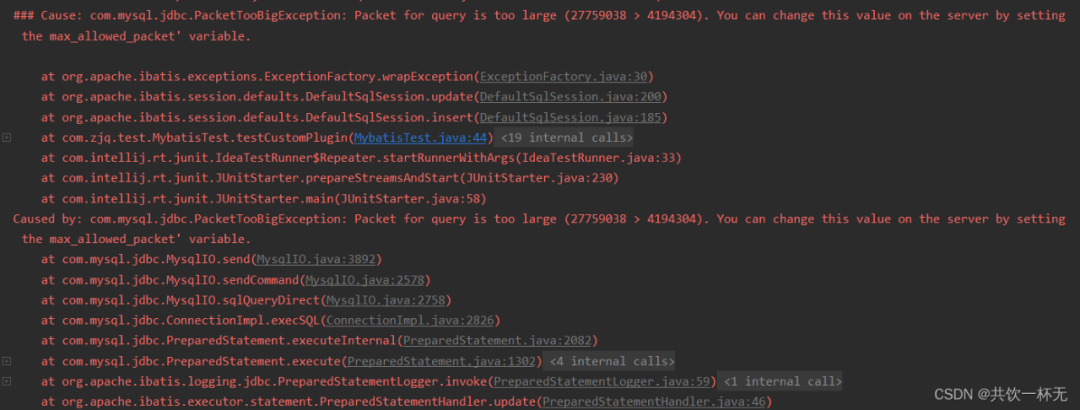Jump to MybatisTest.java:44 source

coord(420,138)
